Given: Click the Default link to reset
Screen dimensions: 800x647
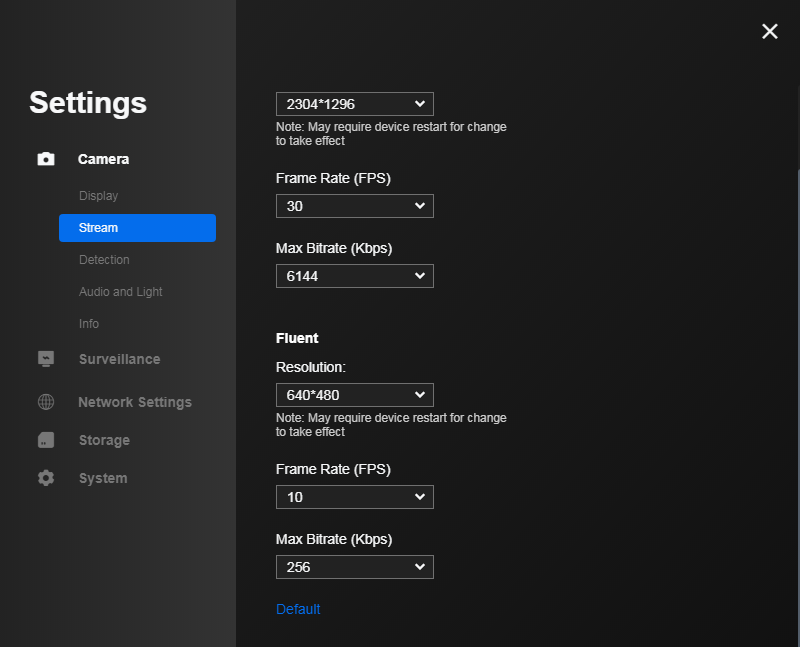Looking at the screenshot, I should (x=298, y=609).
